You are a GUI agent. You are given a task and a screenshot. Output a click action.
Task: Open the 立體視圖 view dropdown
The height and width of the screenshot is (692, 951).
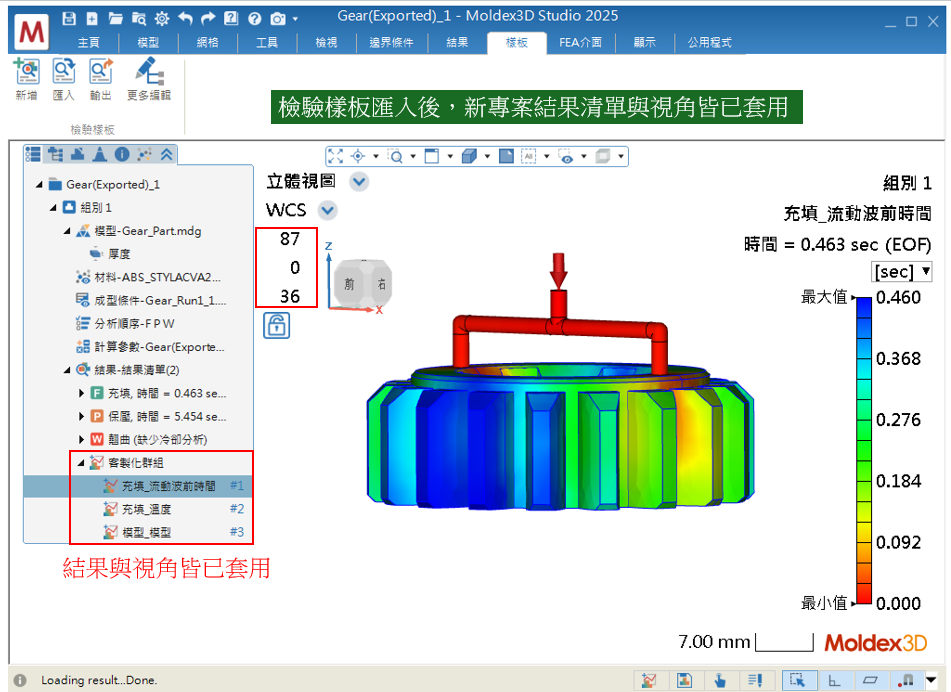[359, 182]
